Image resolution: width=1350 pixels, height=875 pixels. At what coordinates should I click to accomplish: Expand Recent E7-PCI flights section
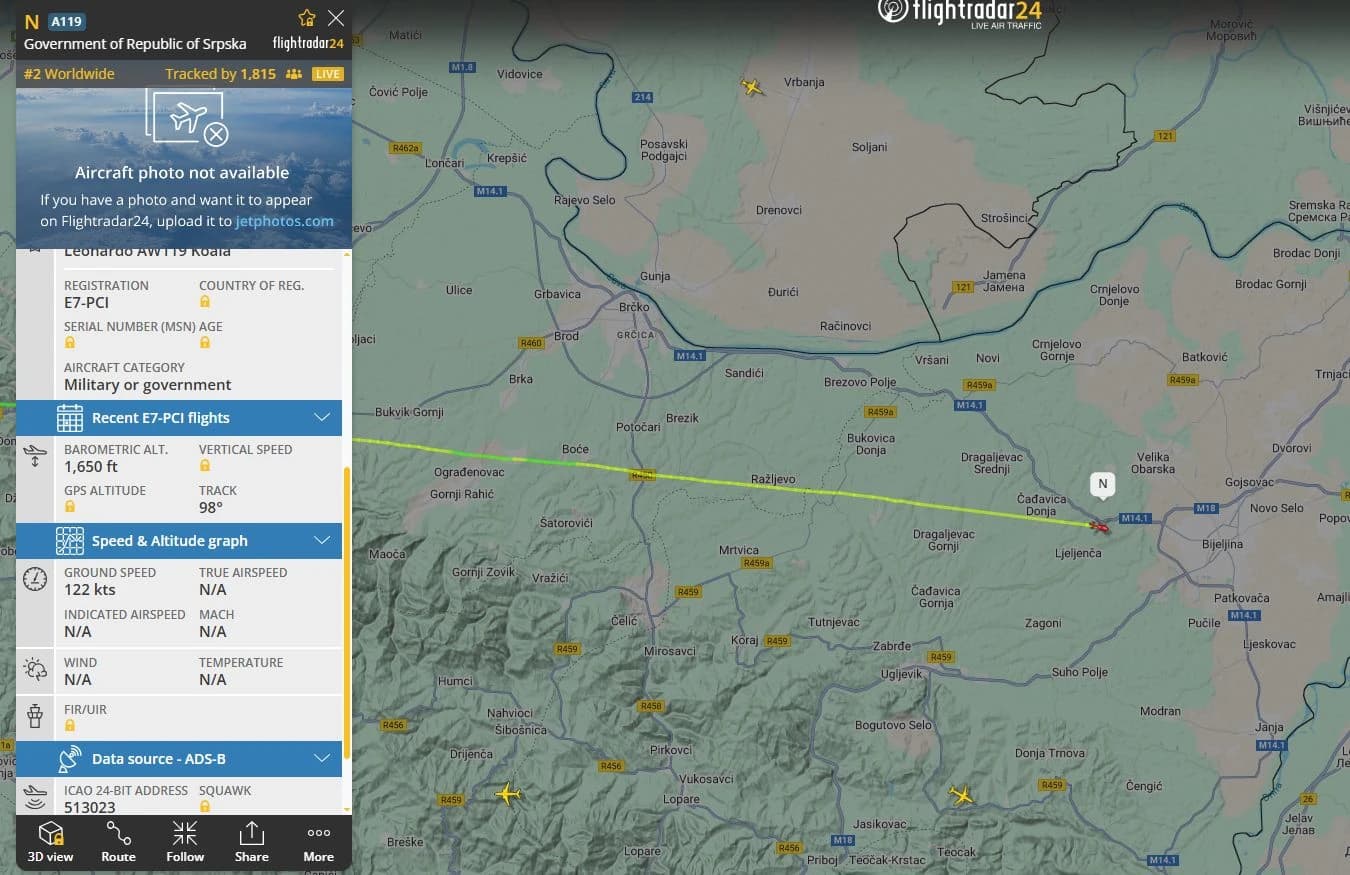click(x=179, y=418)
